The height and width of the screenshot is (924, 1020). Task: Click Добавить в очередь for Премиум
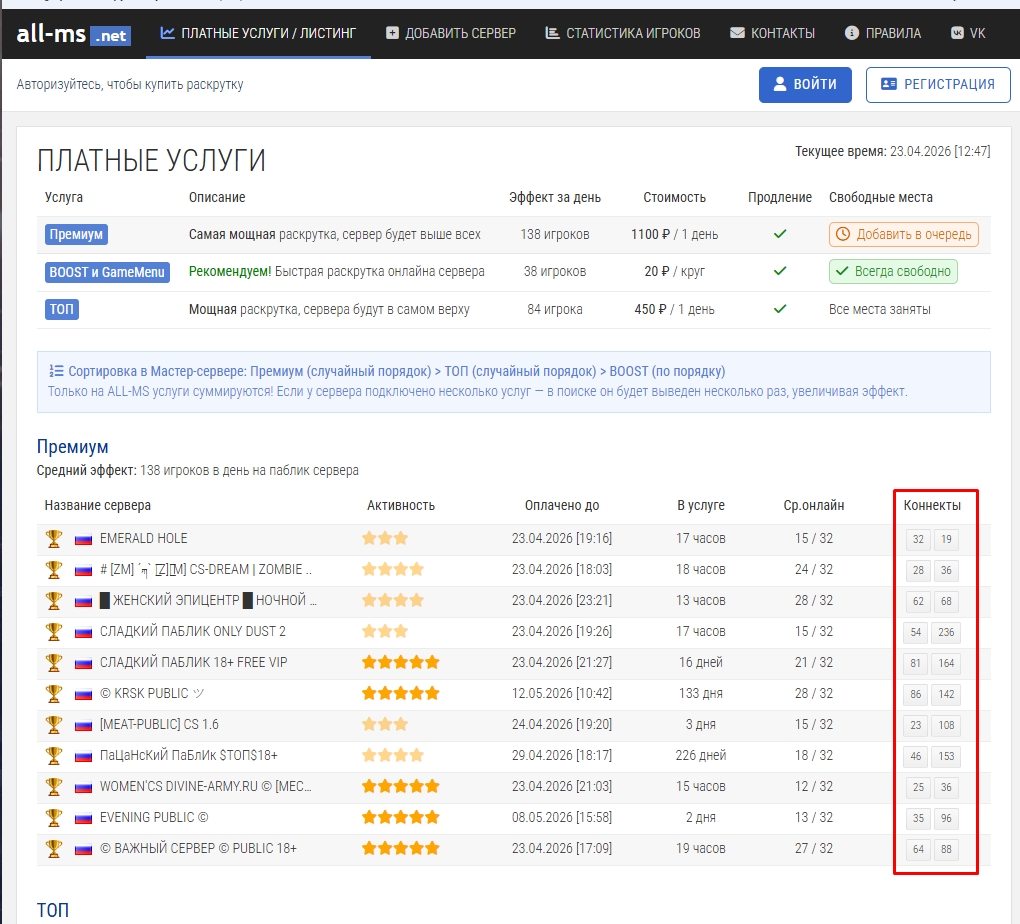pyautogui.click(x=903, y=234)
